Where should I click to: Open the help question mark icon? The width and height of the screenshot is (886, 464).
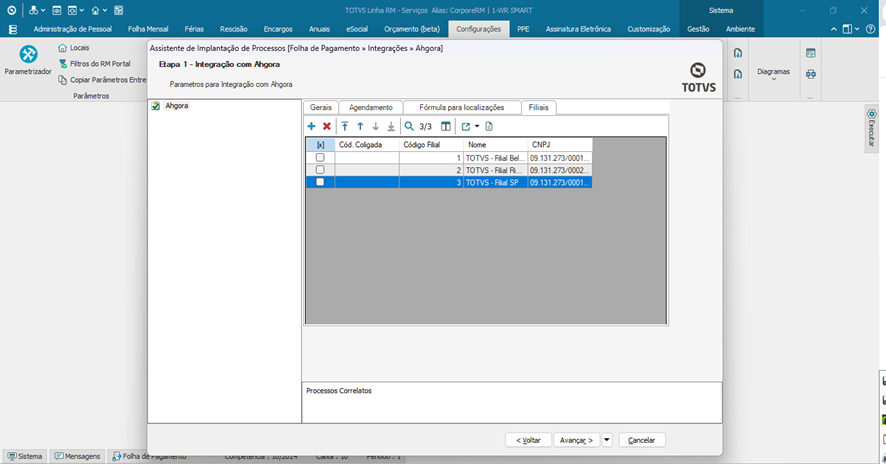pos(871,29)
